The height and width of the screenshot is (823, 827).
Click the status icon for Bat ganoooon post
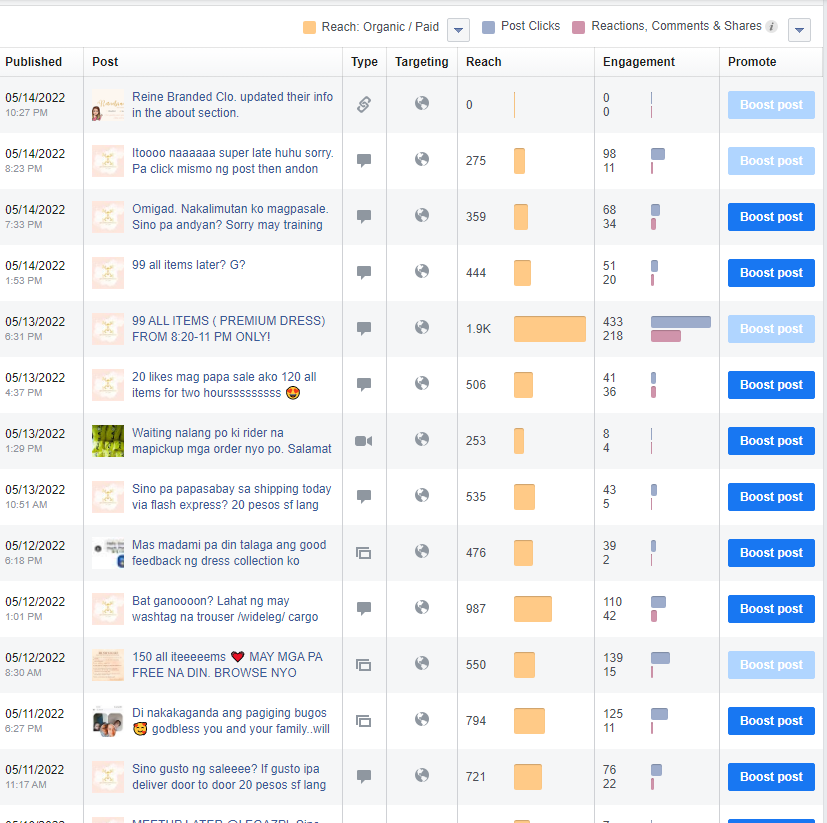[364, 608]
